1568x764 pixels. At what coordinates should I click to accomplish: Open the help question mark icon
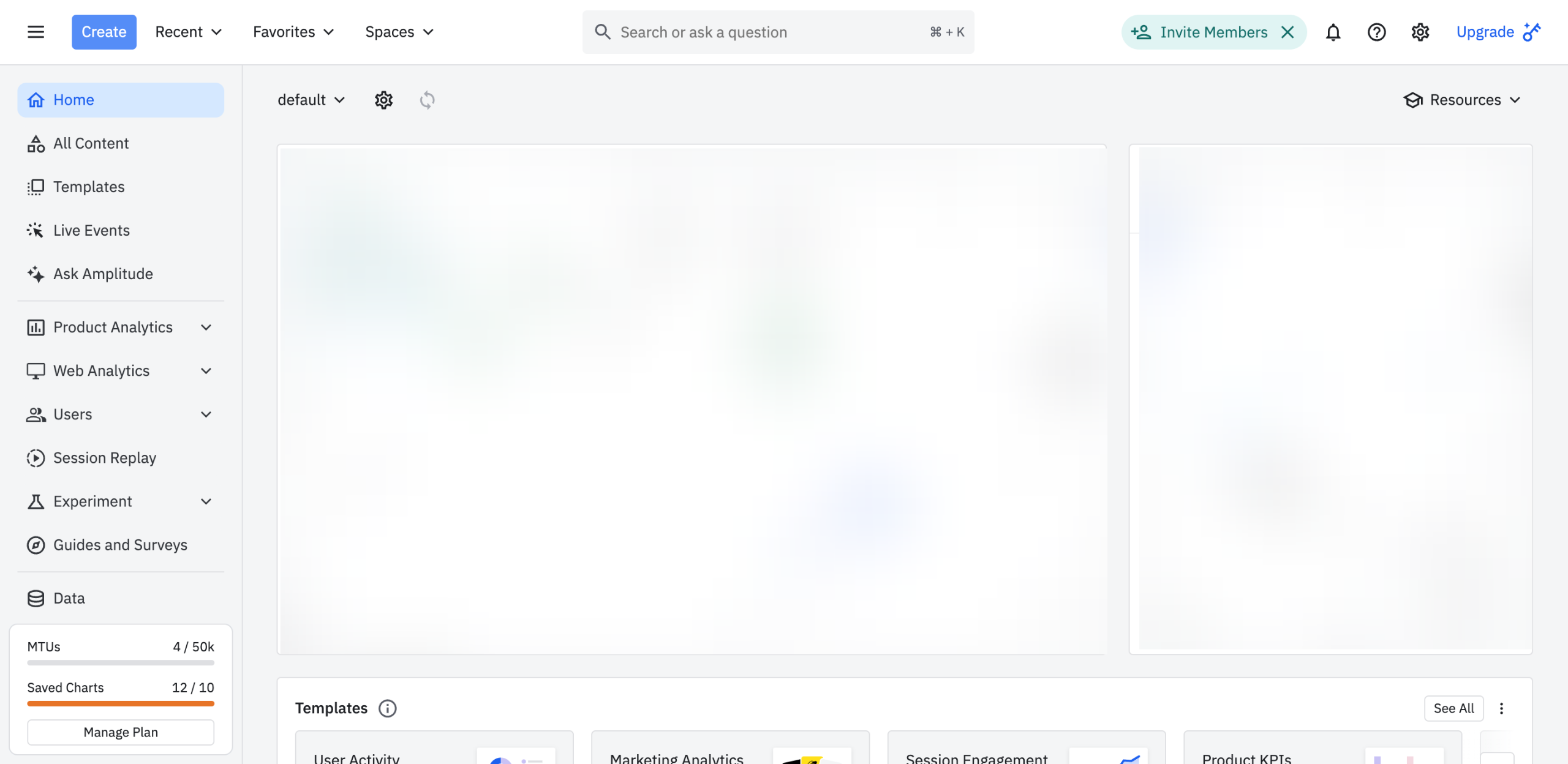tap(1376, 32)
